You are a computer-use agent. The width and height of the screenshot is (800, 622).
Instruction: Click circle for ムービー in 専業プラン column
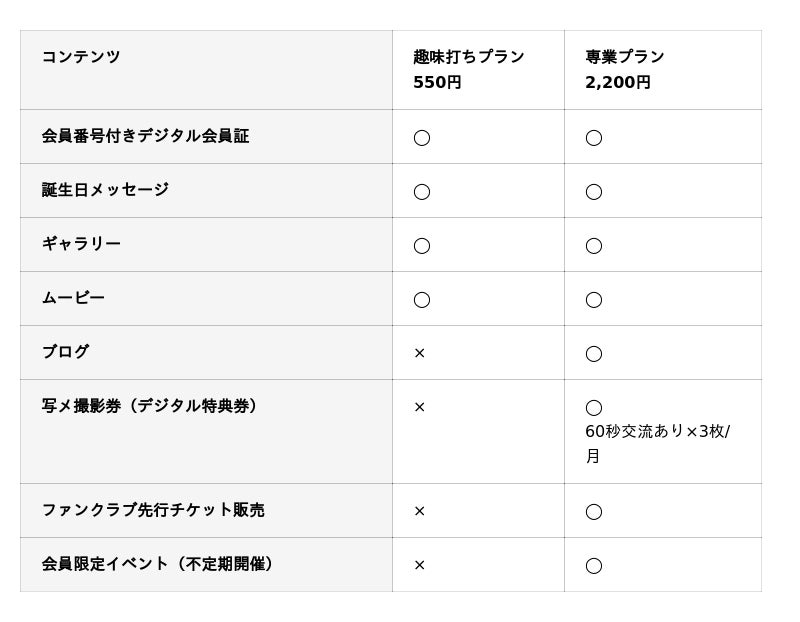pos(594,299)
